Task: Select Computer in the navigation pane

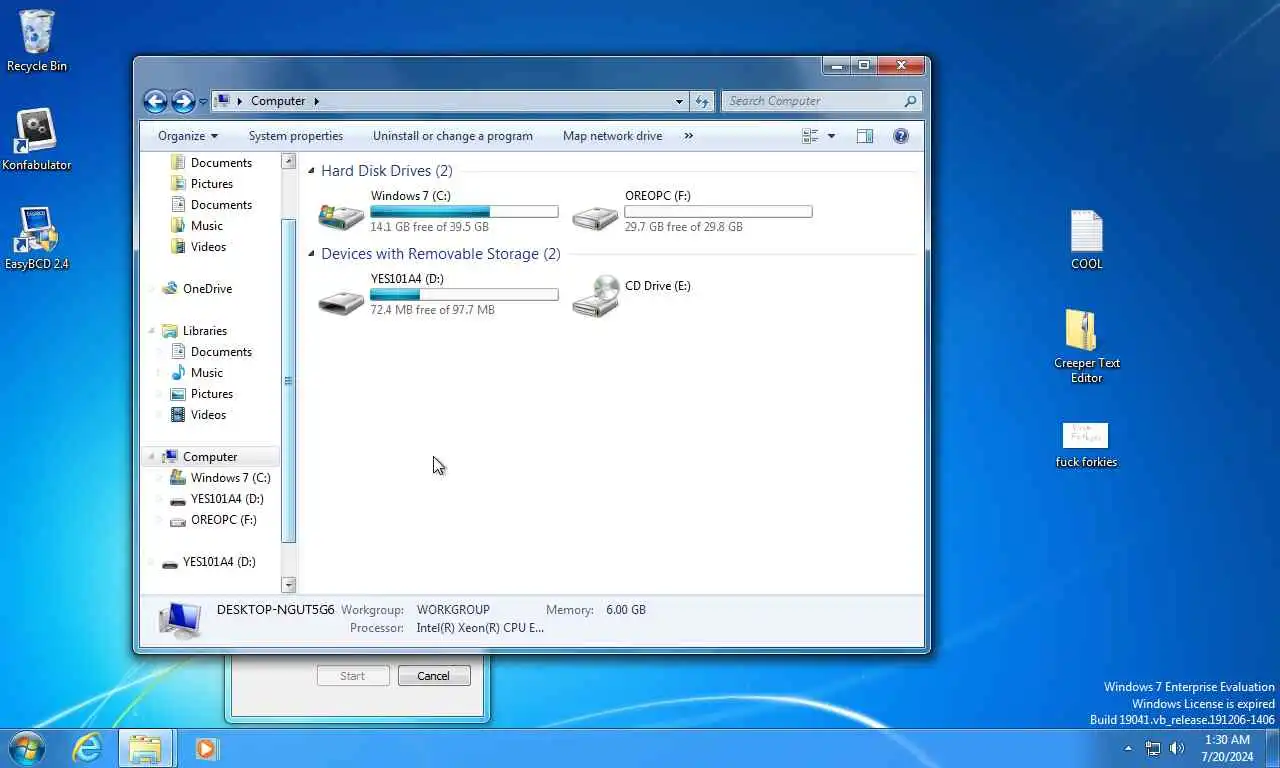Action: [209, 457]
